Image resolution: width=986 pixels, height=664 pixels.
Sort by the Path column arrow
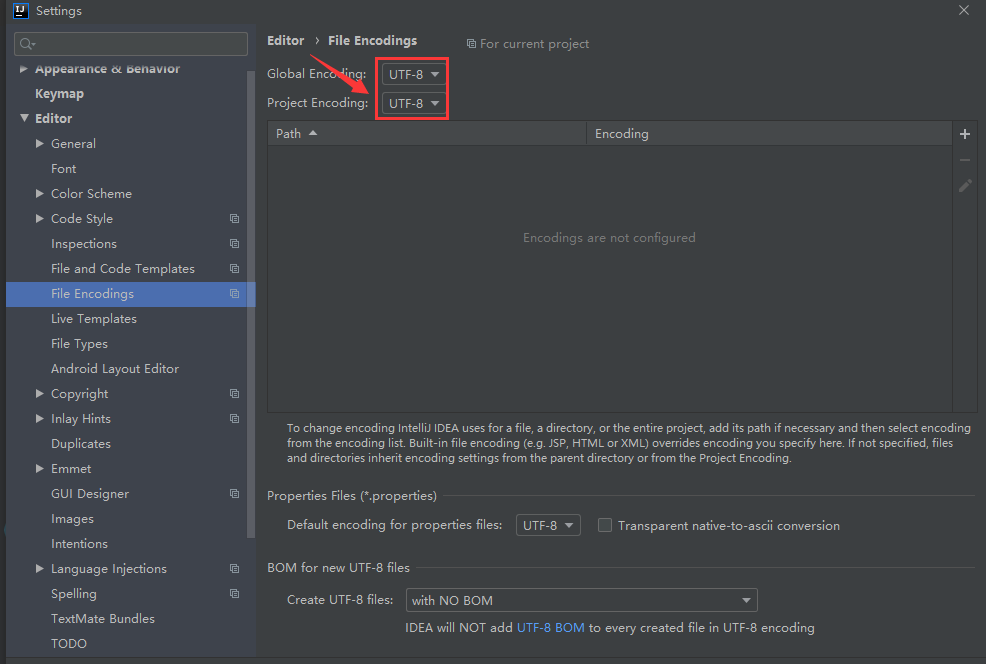tap(313, 133)
